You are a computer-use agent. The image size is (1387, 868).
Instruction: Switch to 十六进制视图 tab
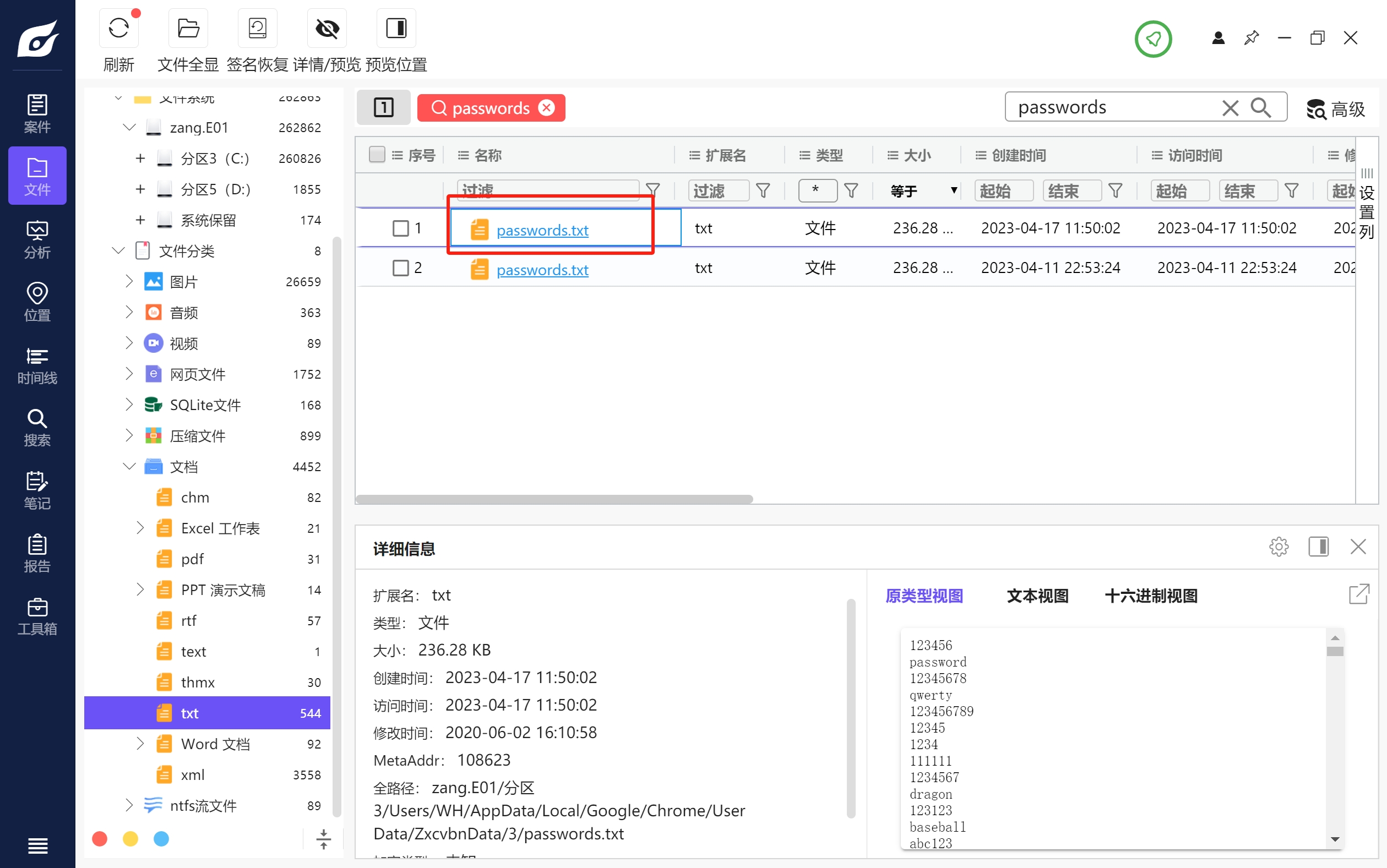pos(1151,596)
